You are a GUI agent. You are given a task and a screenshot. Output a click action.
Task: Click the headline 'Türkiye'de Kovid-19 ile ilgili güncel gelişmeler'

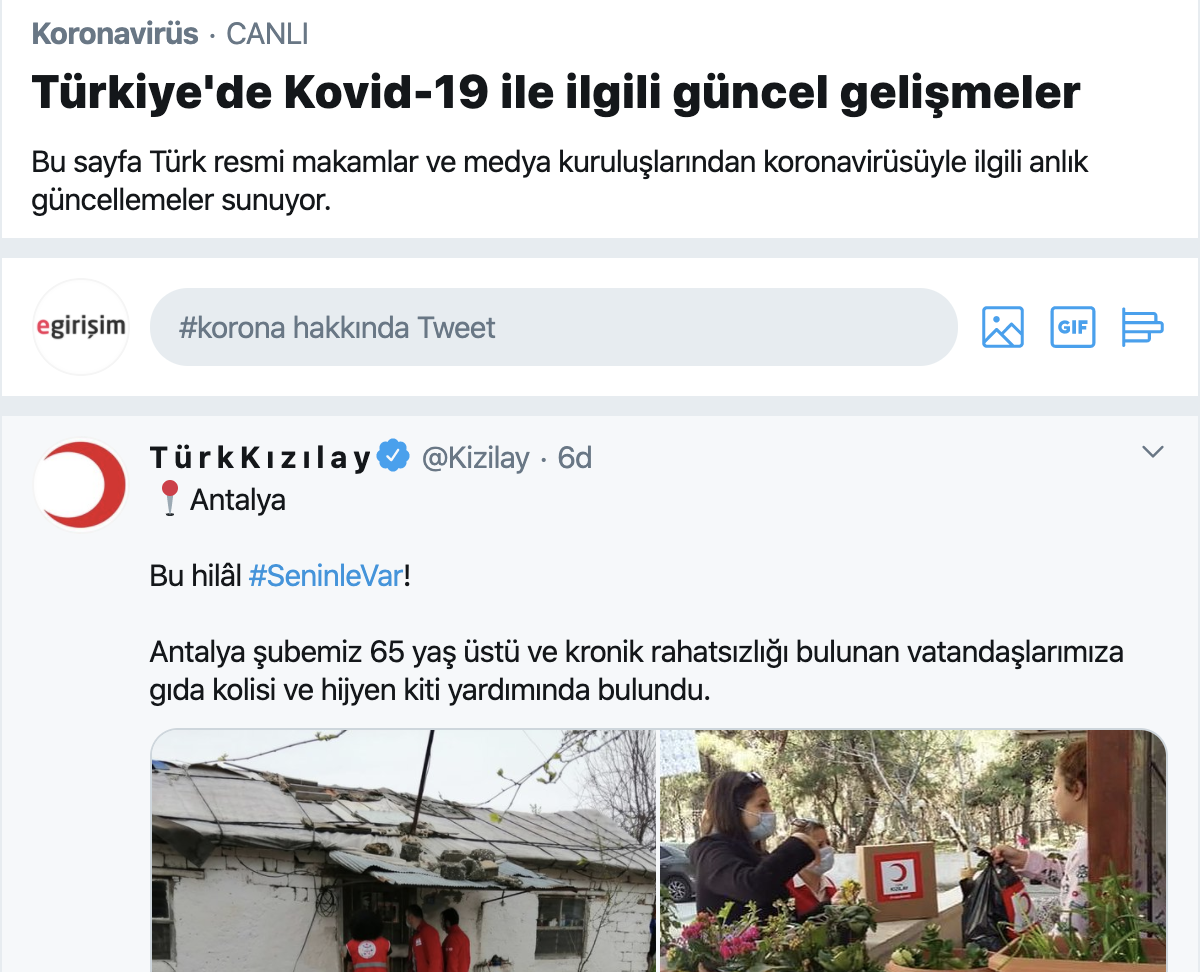[556, 93]
